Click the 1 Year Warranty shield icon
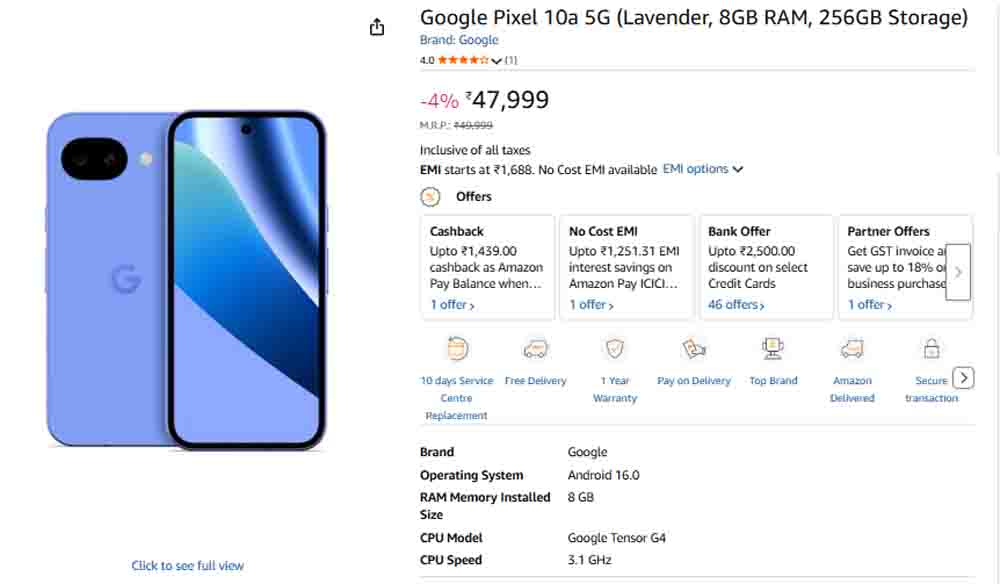 pyautogui.click(x=614, y=351)
